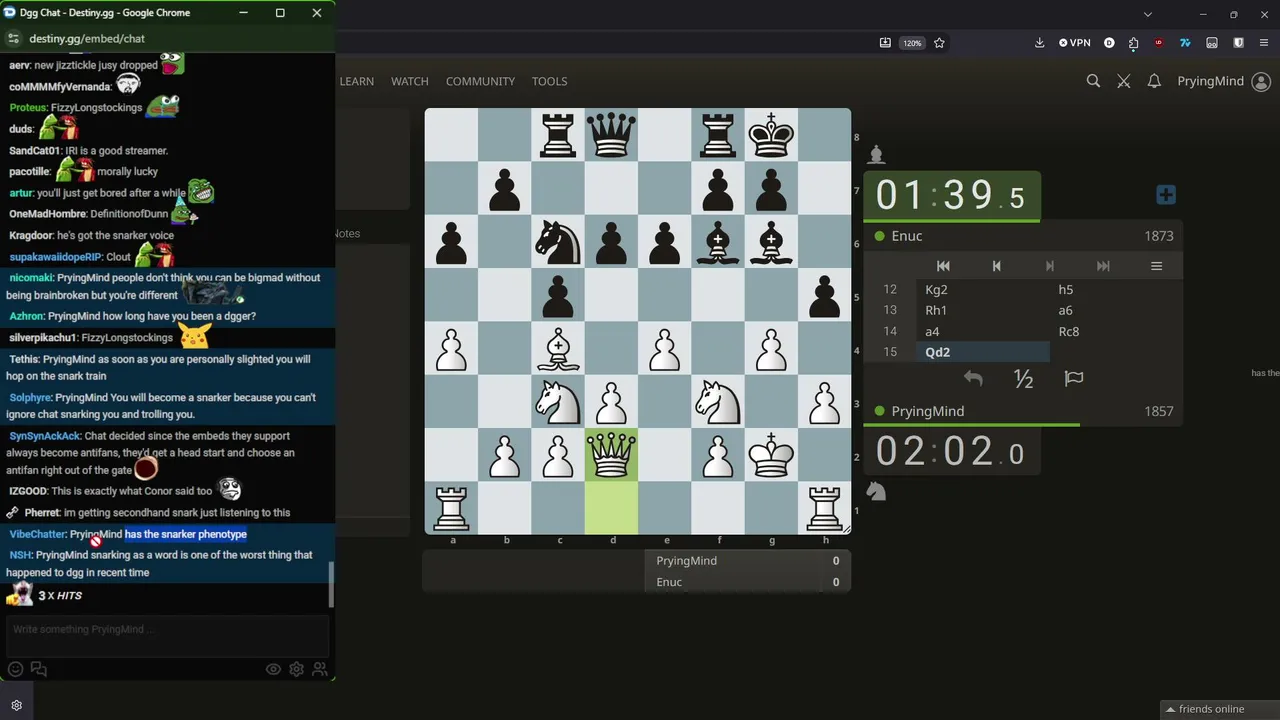This screenshot has height=720, width=1280.
Task: Click the Solphyre username in chat
Action: (30, 398)
